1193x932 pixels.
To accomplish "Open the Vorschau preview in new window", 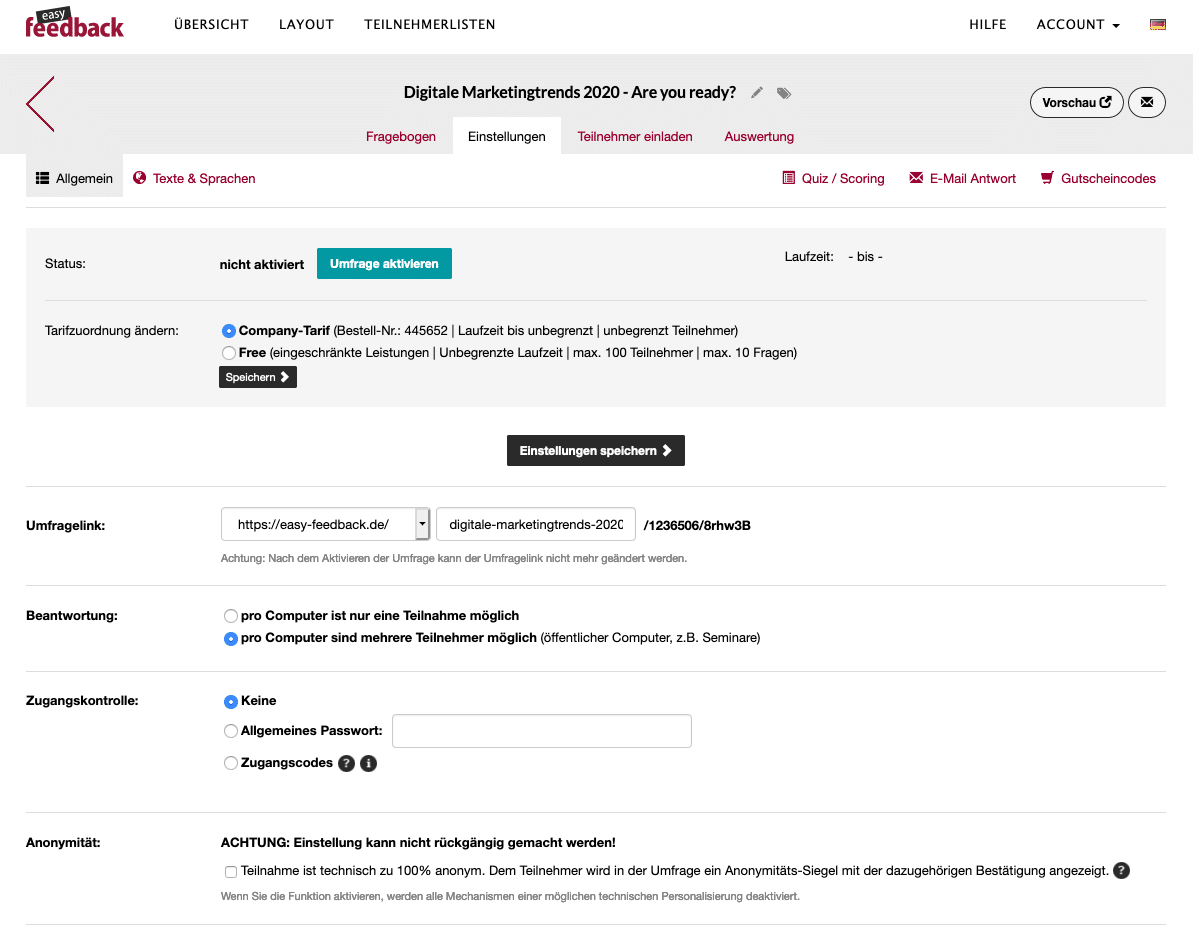I will pyautogui.click(x=1076, y=102).
